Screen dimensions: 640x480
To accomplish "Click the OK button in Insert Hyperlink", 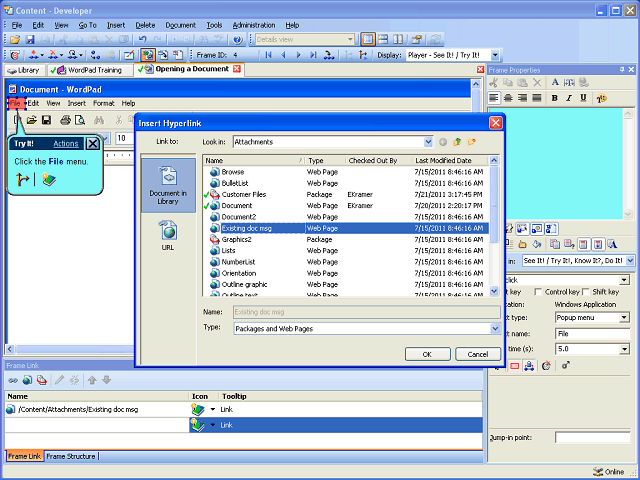I will coord(427,354).
